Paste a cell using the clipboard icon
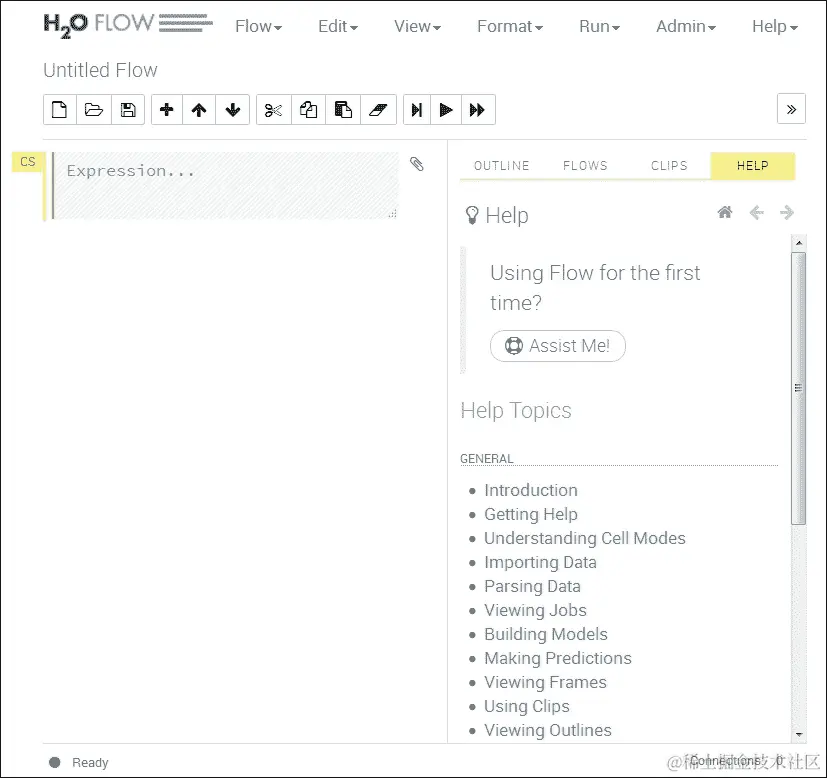827x778 pixels. coord(343,110)
